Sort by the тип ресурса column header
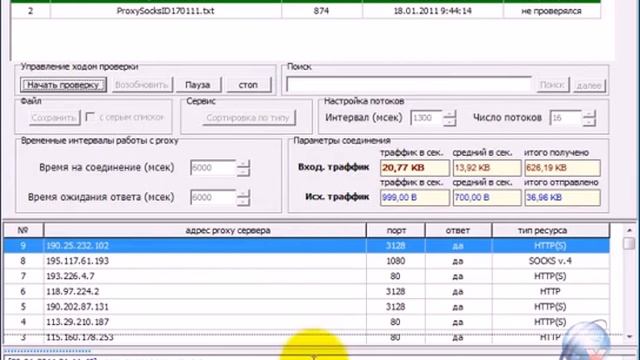 coord(551,230)
